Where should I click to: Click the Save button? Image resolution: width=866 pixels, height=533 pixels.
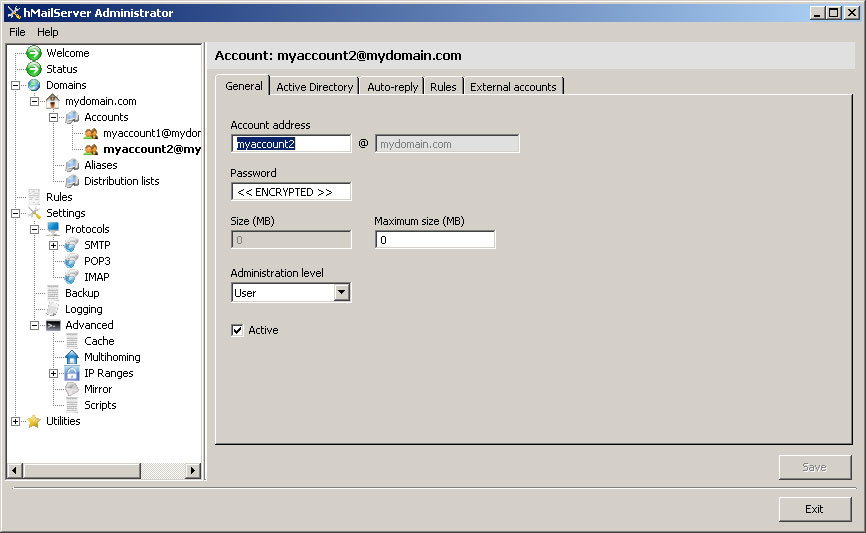(x=815, y=467)
